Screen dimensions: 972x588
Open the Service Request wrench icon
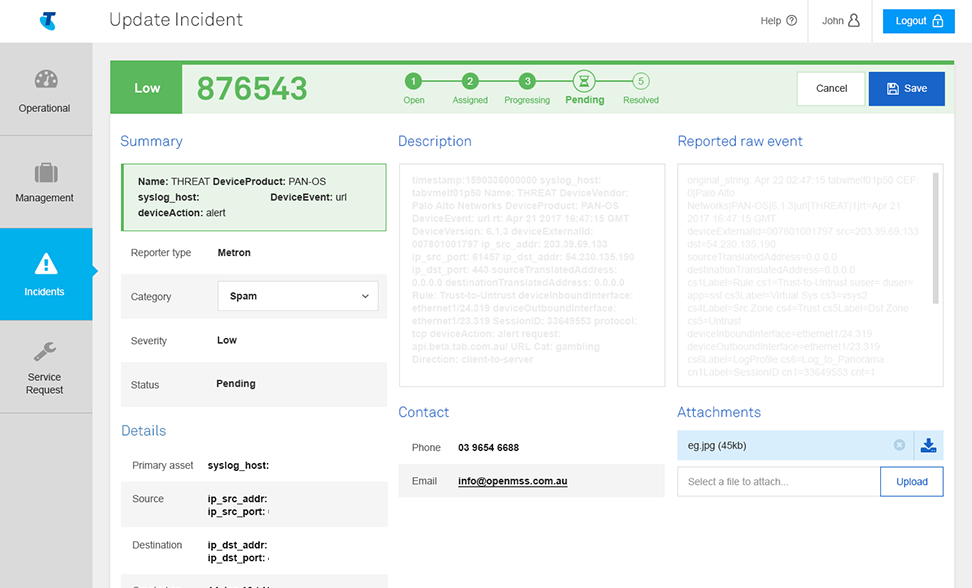tap(45, 352)
